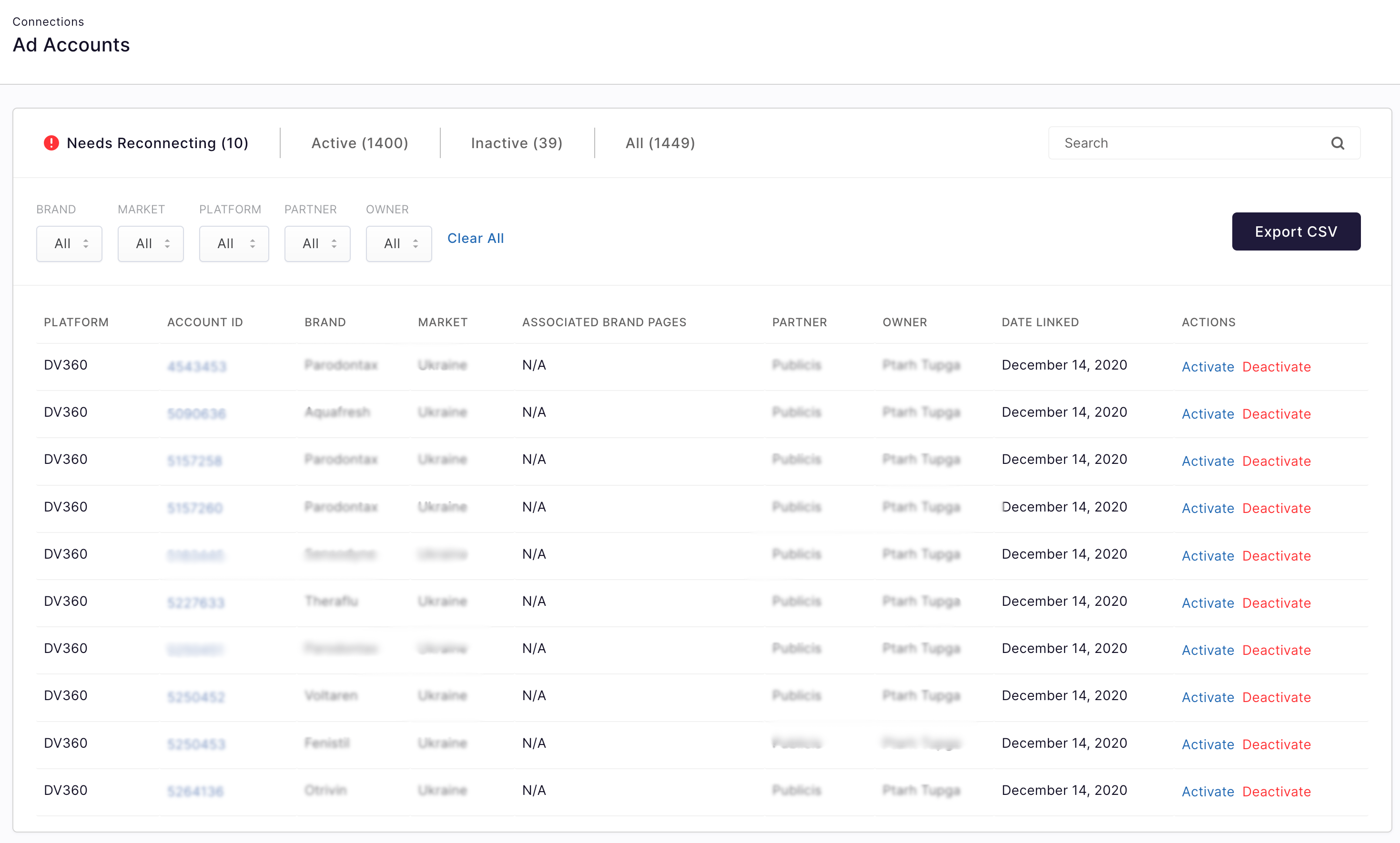The width and height of the screenshot is (1400, 843).
Task: Deactivate account 5250452
Action: [x=1277, y=698]
